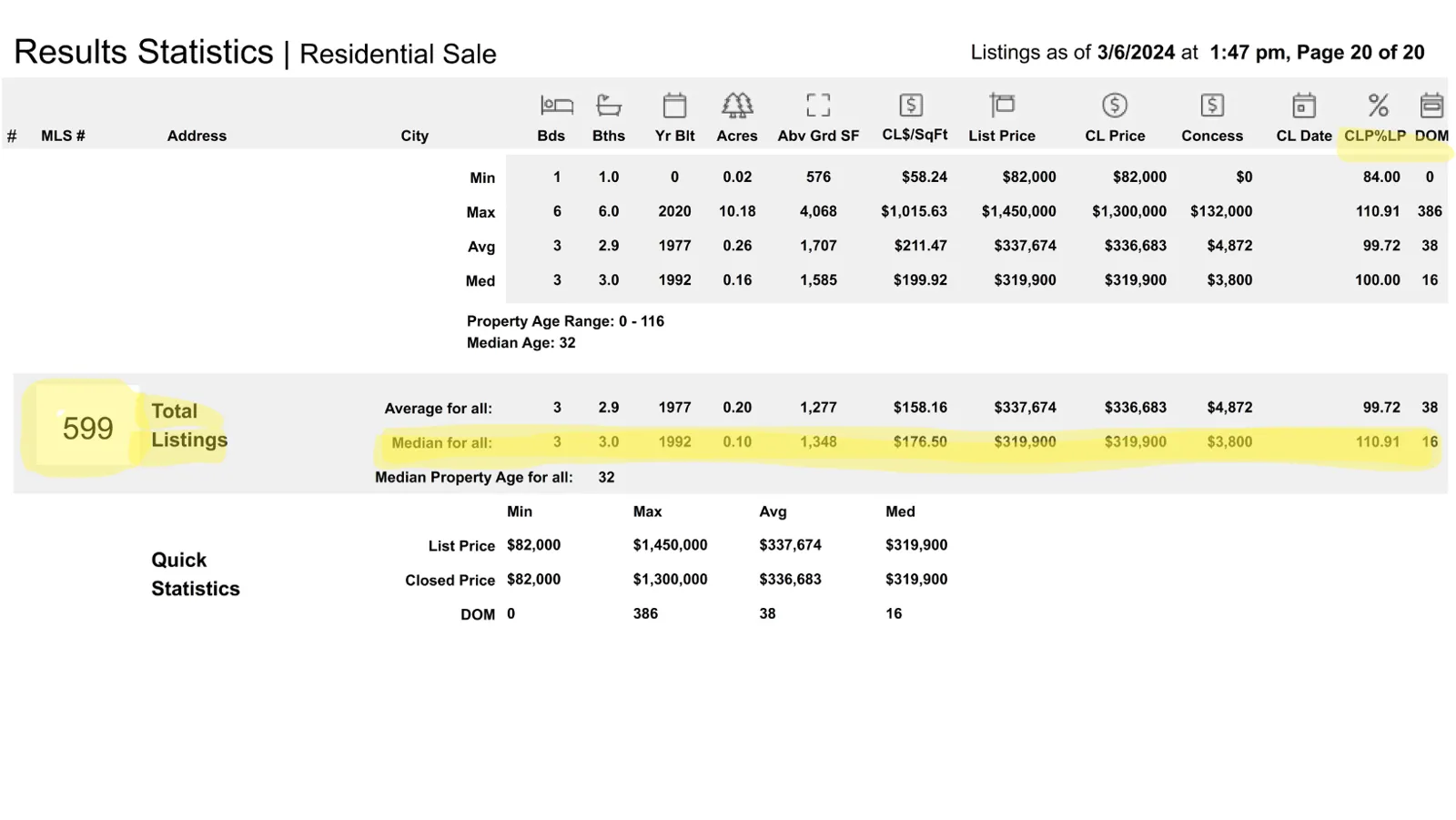
Task: Click the trees icon above Acres
Action: pyautogui.click(x=737, y=106)
